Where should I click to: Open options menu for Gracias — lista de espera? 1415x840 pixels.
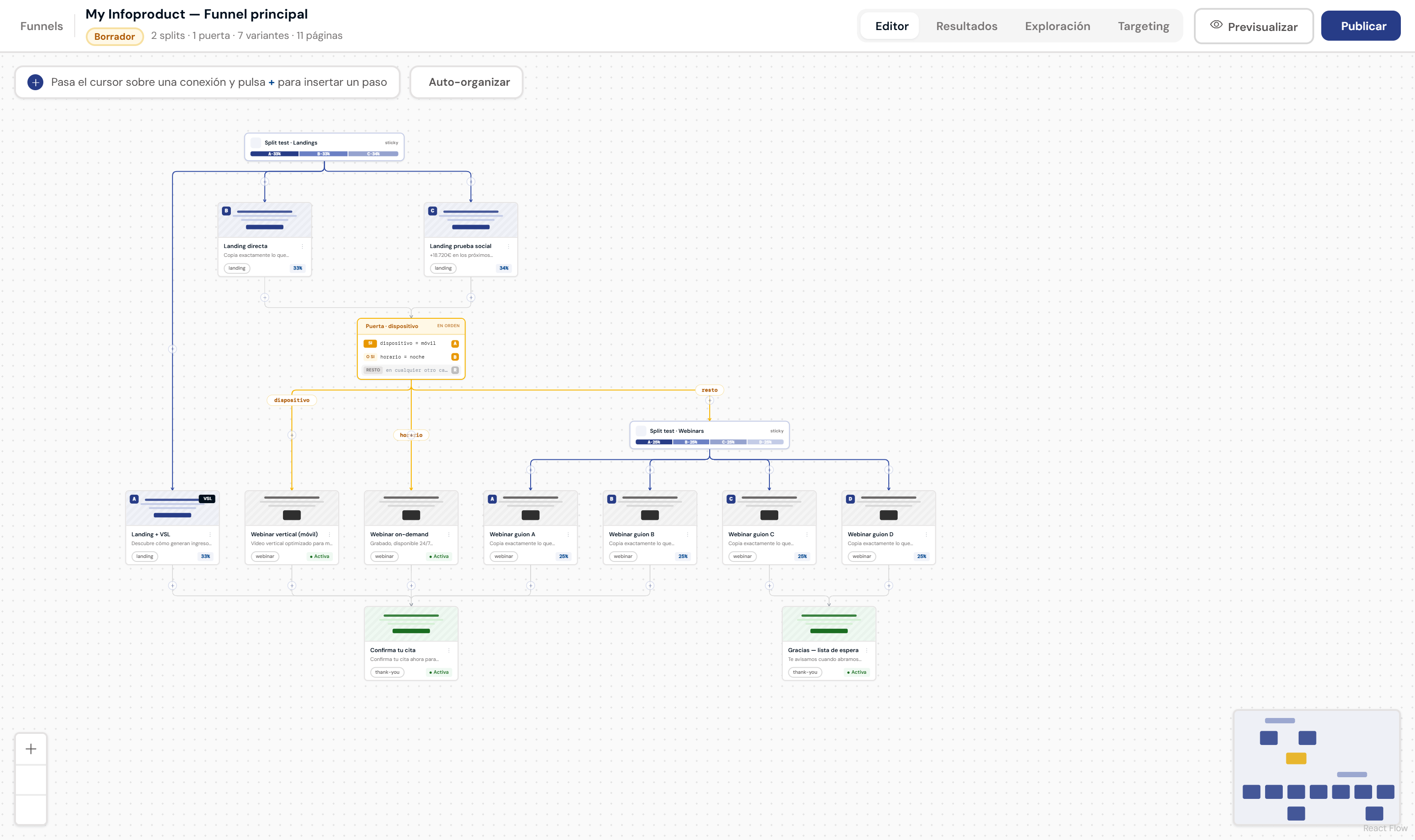click(867, 650)
